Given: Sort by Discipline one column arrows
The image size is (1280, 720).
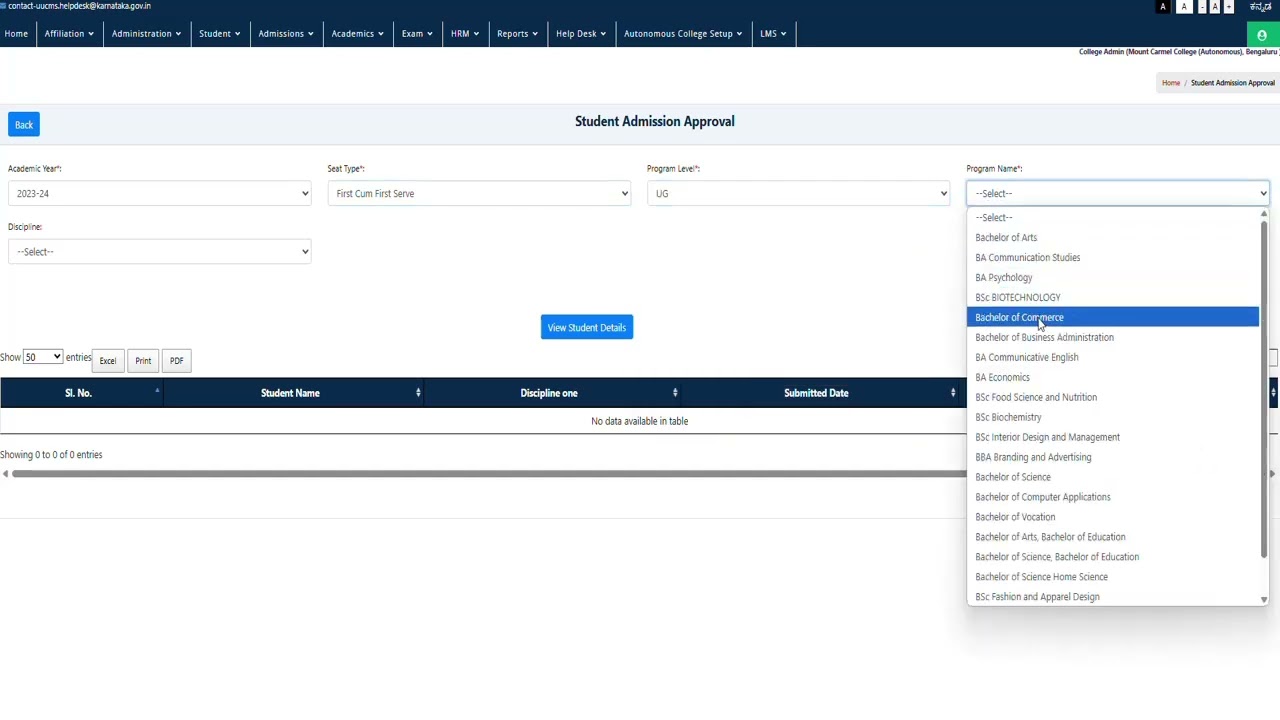Looking at the screenshot, I should pos(675,393).
